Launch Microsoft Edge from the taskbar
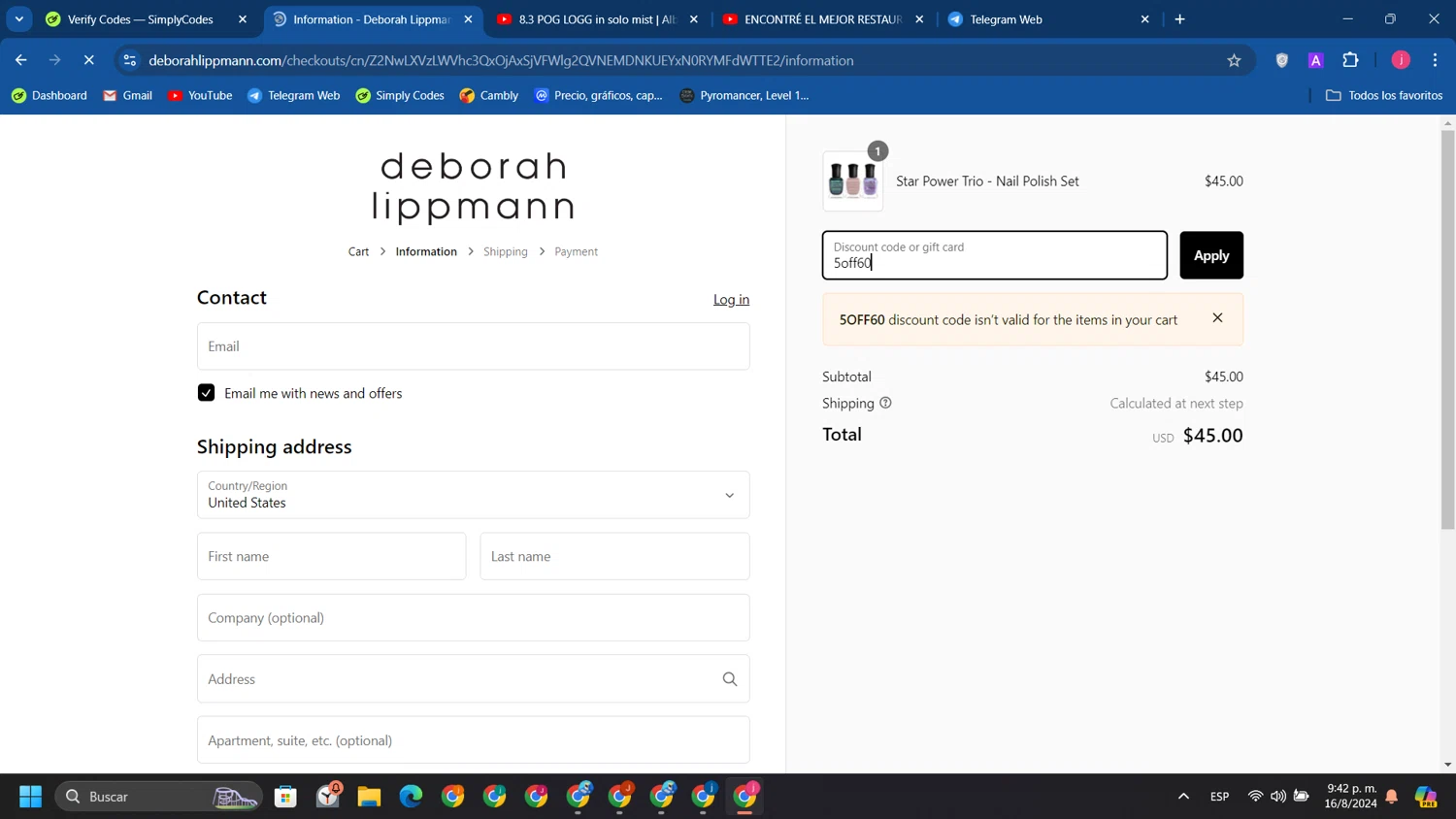The width and height of the screenshot is (1456, 819). tap(411, 797)
